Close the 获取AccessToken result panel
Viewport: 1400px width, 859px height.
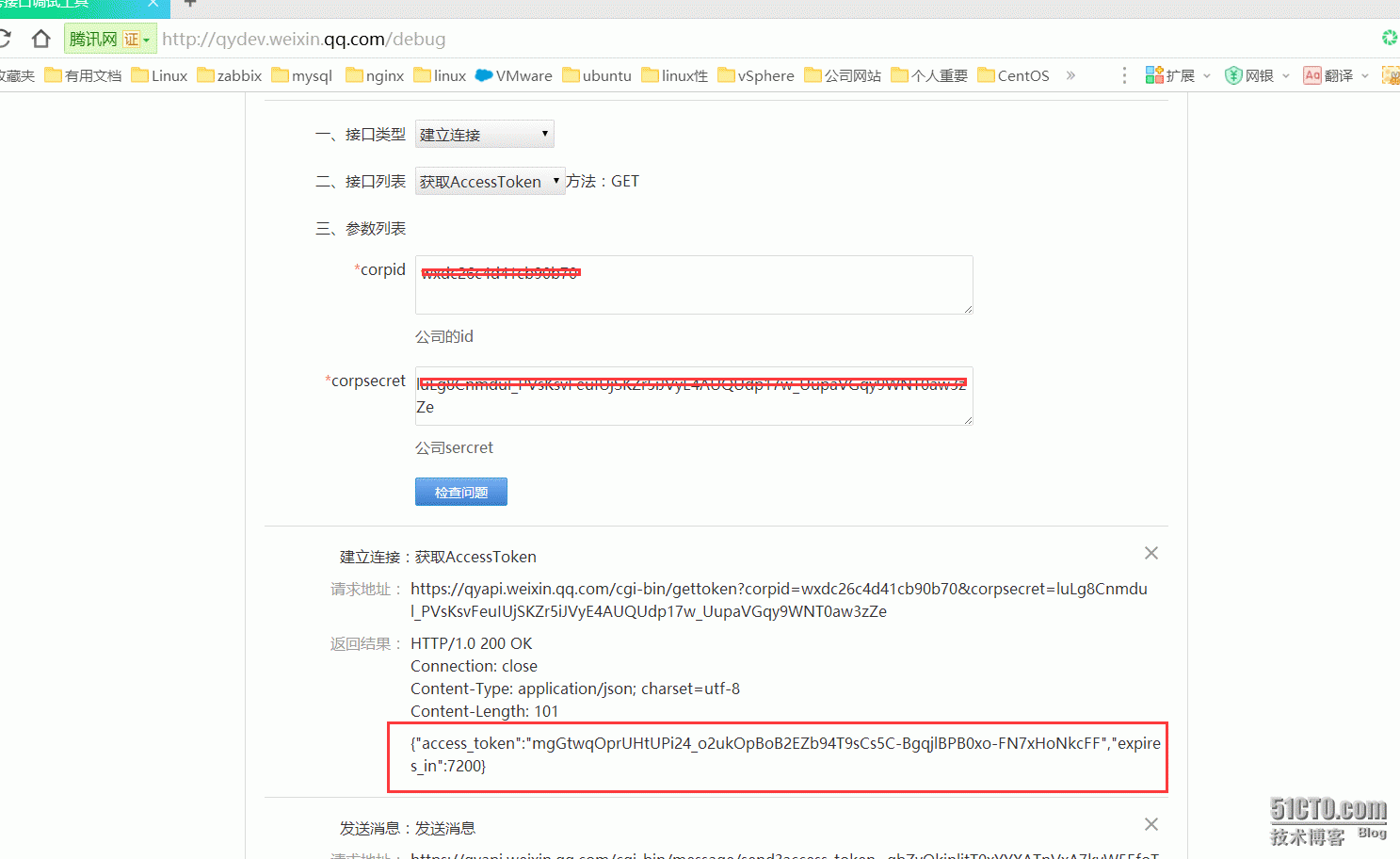tap(1151, 553)
